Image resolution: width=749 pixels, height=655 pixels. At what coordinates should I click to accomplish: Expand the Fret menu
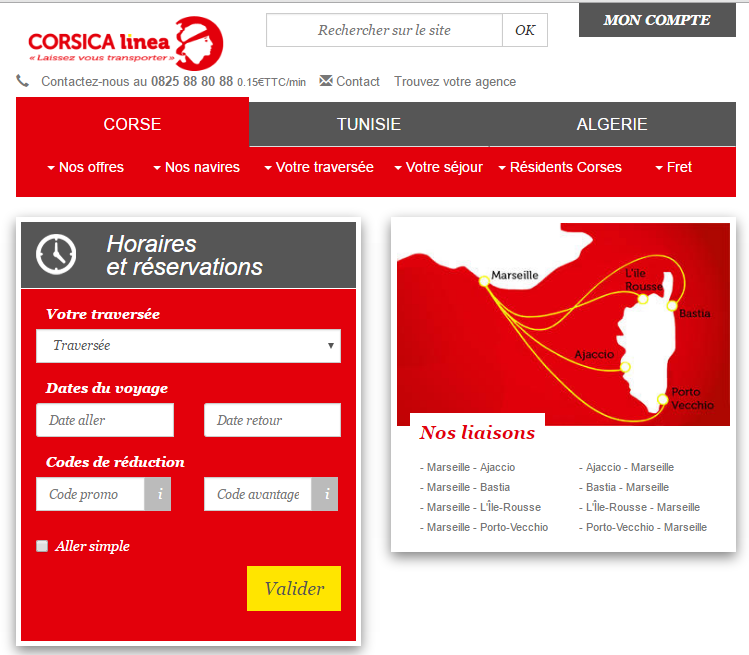point(674,167)
